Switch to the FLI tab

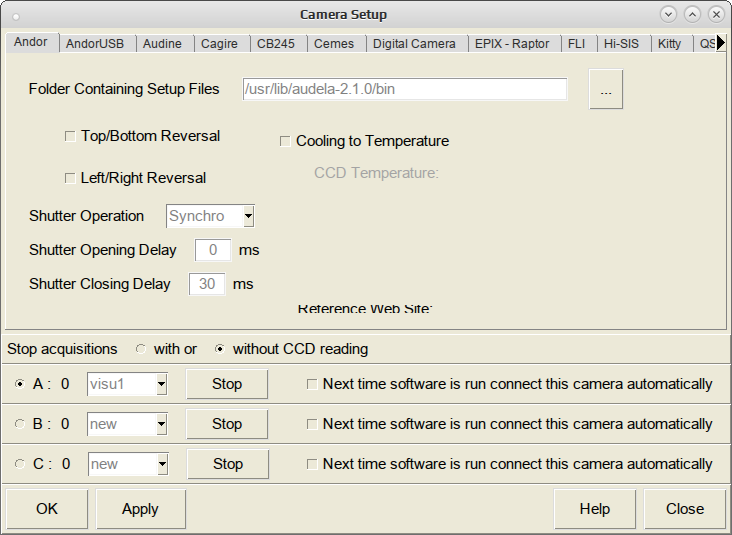576,44
